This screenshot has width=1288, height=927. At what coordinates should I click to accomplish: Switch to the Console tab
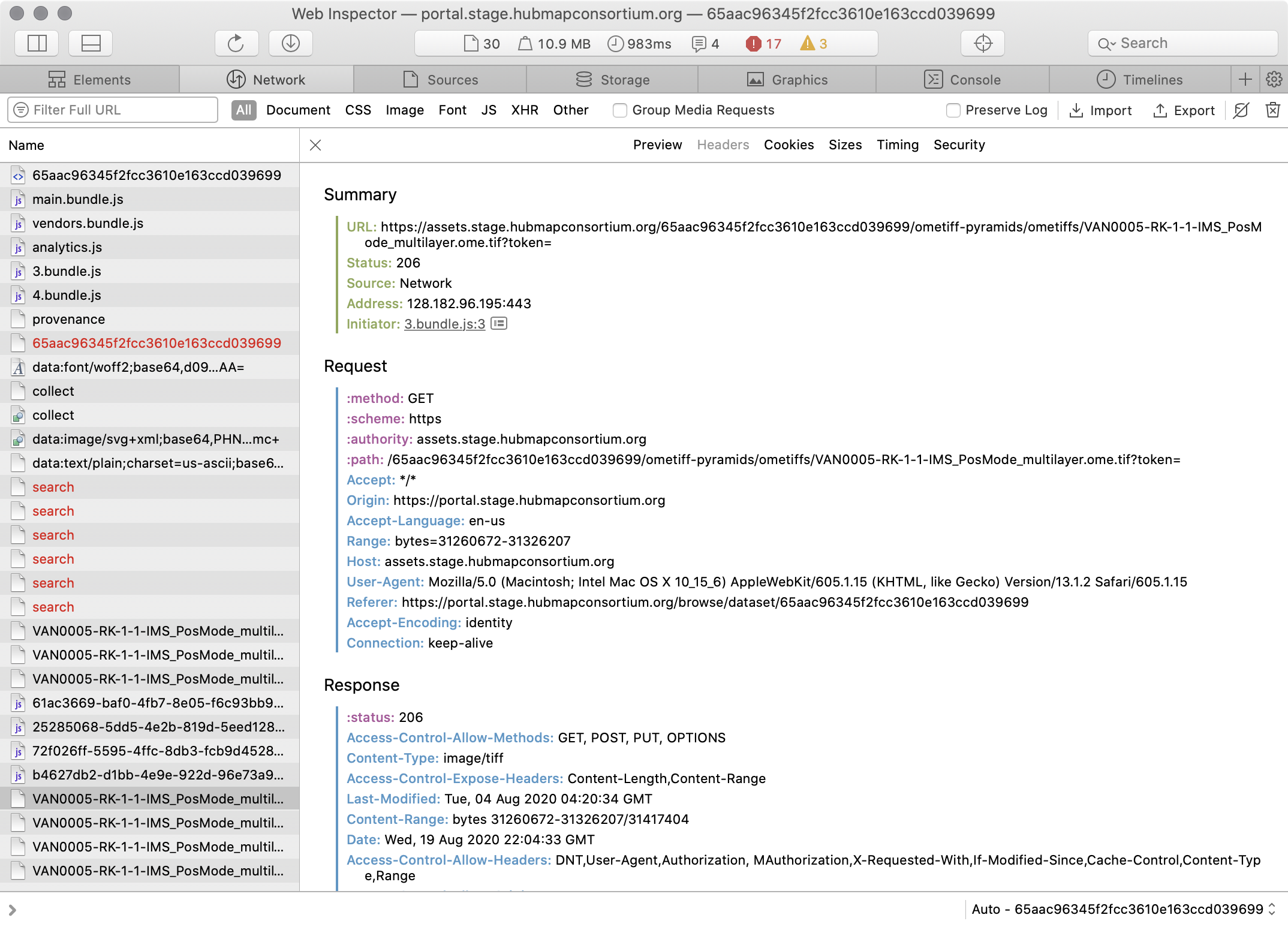pos(964,79)
